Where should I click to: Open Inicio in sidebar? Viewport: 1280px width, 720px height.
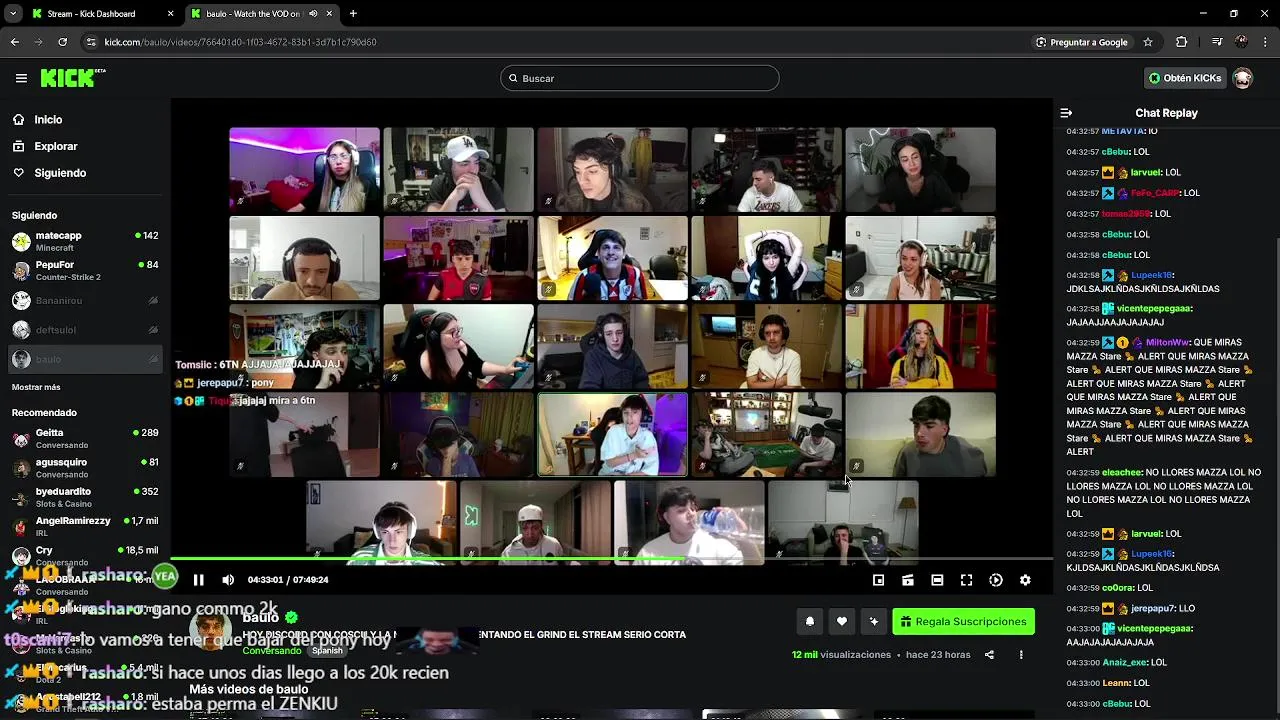[48, 120]
